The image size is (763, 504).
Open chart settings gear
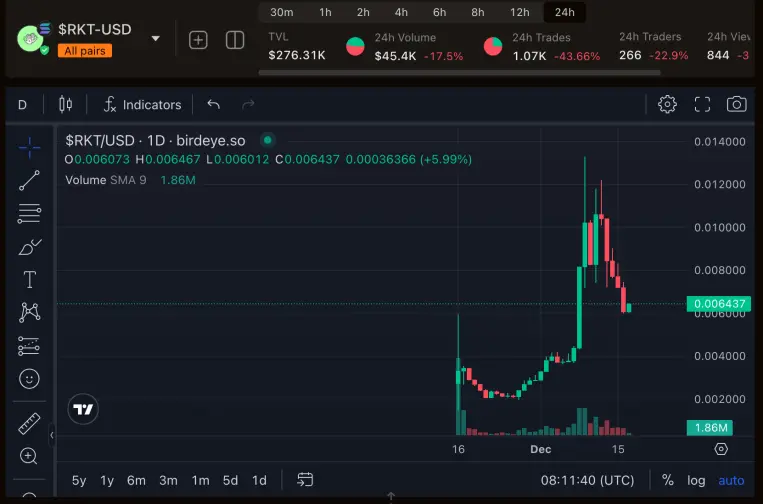(667, 104)
